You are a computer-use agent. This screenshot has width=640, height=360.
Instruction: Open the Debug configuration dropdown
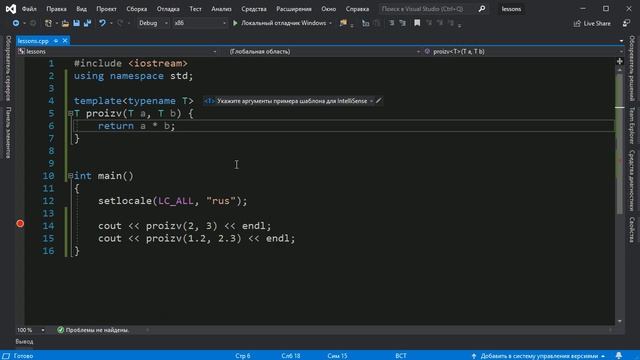pos(153,23)
